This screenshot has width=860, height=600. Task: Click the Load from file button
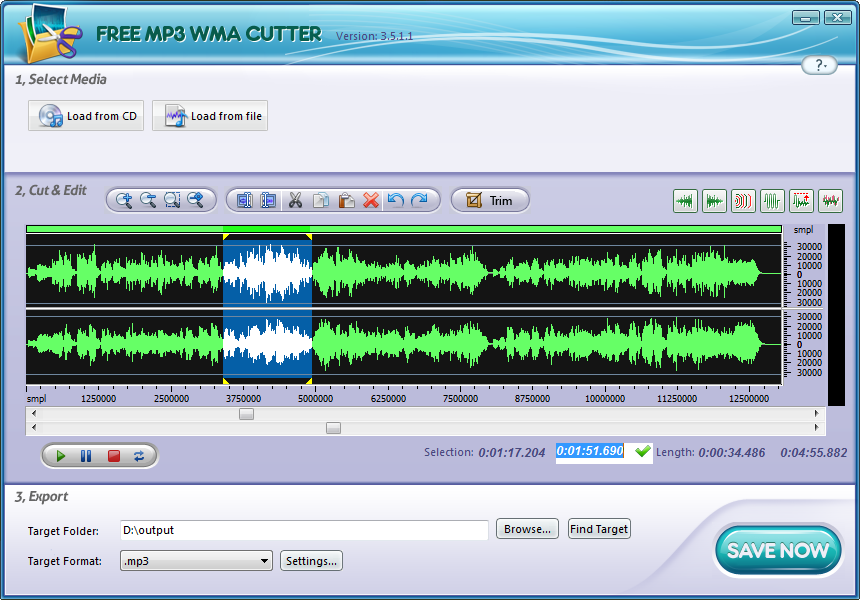point(211,116)
